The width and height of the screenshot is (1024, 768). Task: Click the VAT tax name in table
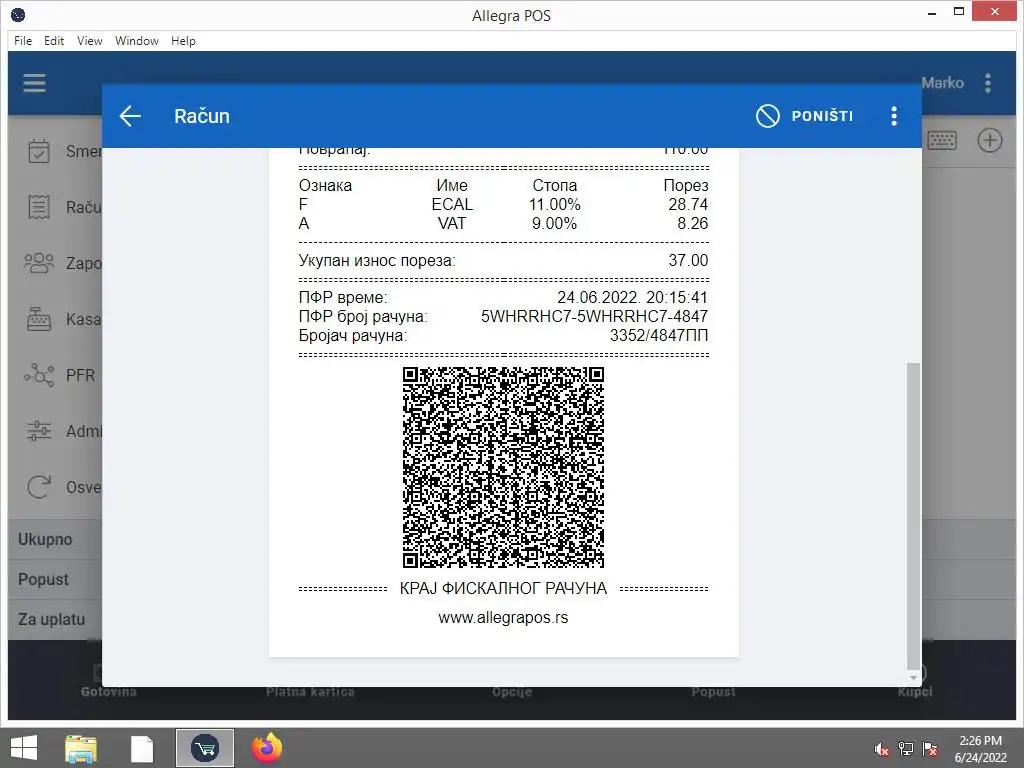tap(452, 223)
